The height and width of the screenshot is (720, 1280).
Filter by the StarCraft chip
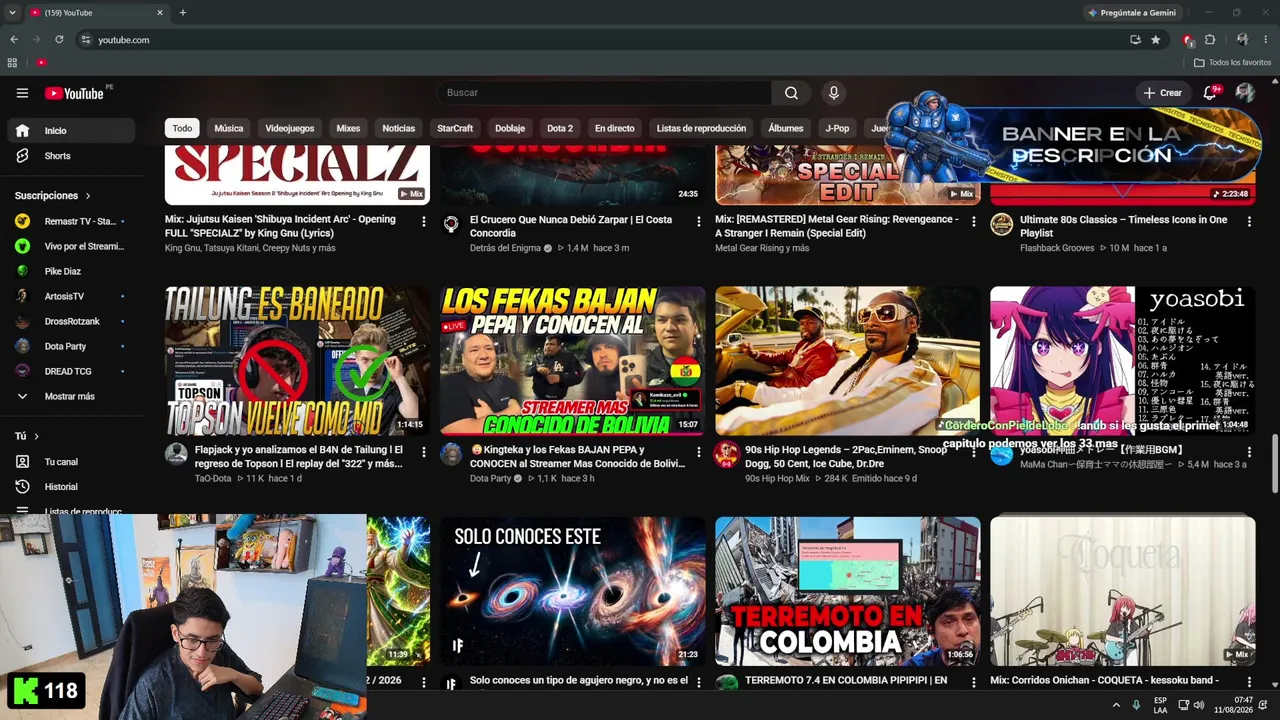(455, 128)
